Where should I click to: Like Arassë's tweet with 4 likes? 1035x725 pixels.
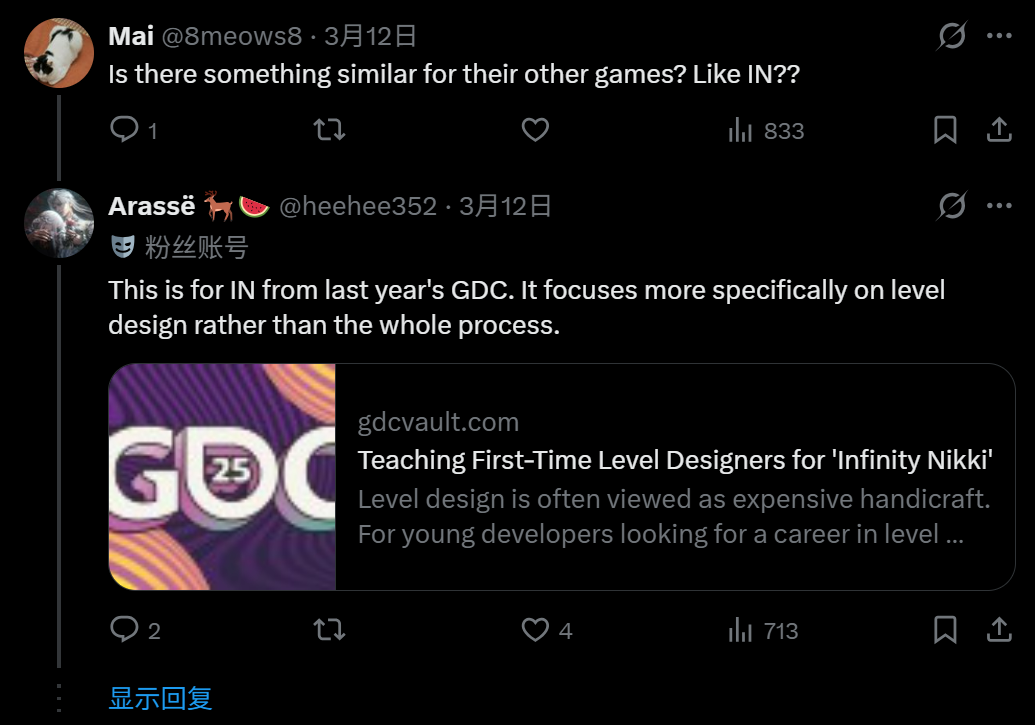point(537,630)
